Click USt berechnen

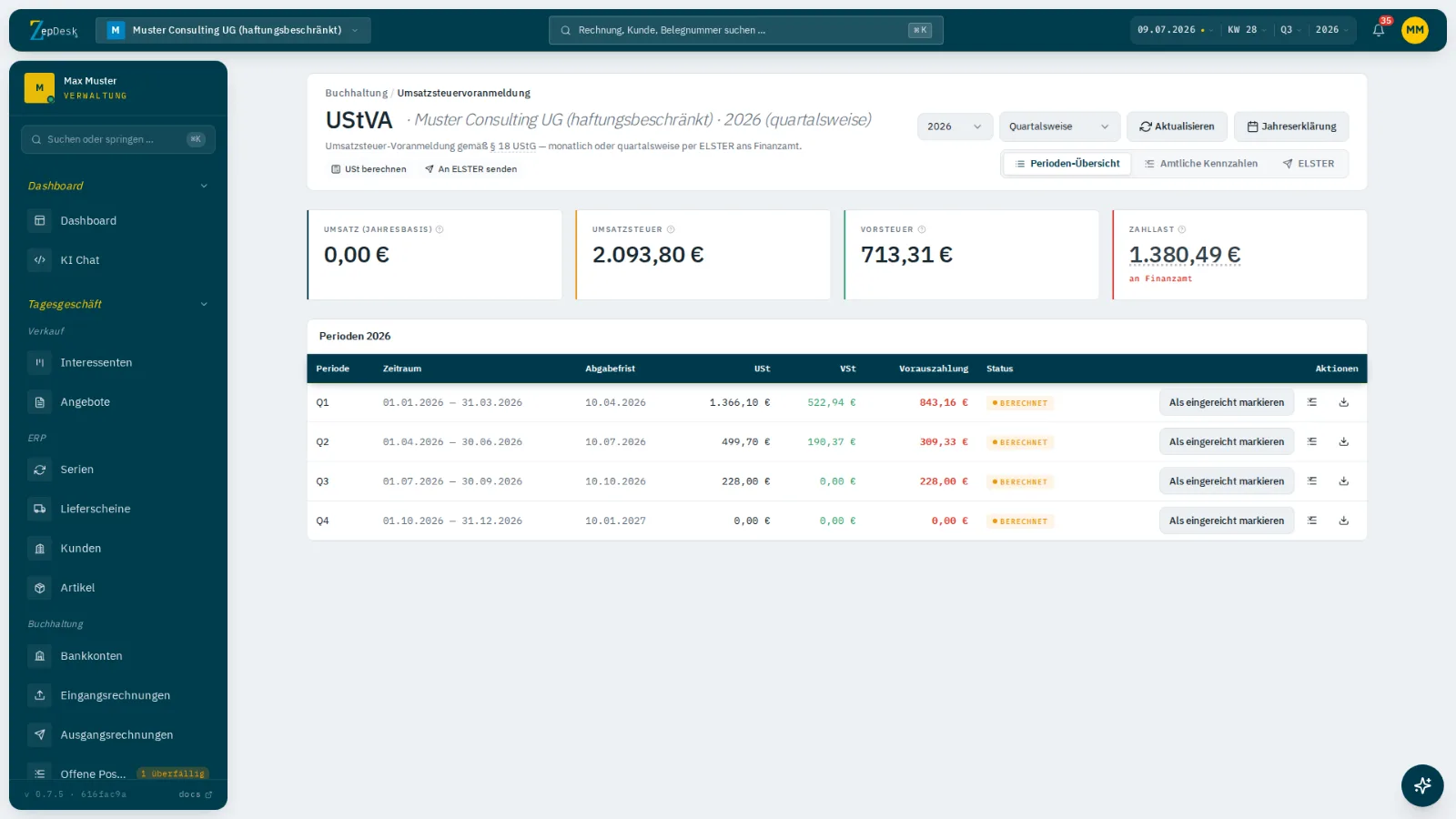coord(369,169)
